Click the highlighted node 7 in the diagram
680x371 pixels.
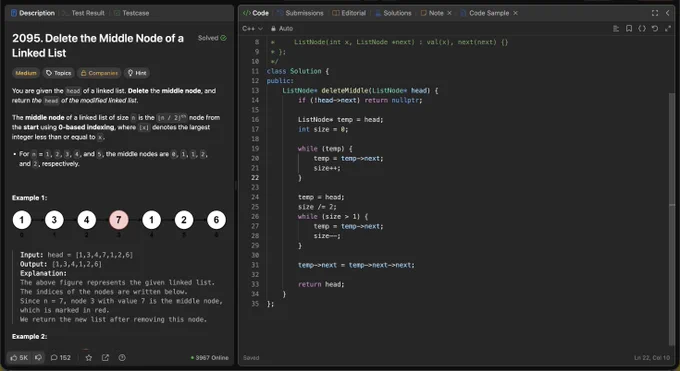click(x=119, y=220)
